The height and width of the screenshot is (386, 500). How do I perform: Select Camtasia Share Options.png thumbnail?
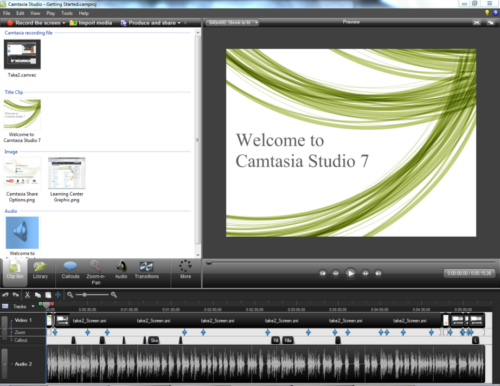(x=22, y=173)
